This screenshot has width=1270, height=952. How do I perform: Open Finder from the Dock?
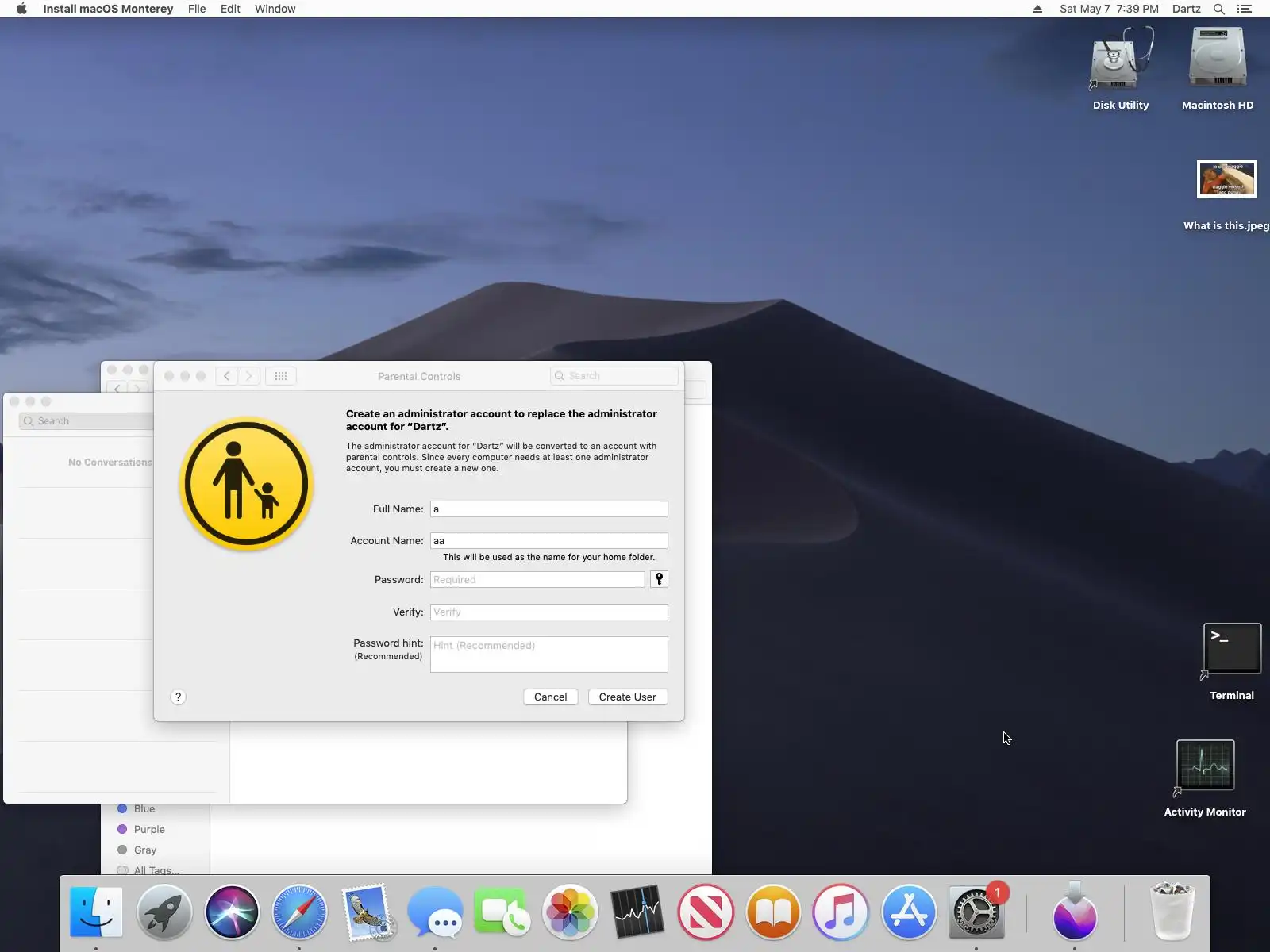(96, 912)
